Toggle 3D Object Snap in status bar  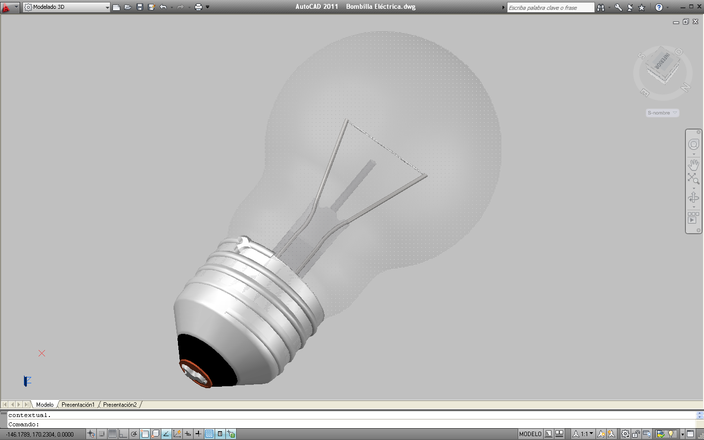(156, 434)
